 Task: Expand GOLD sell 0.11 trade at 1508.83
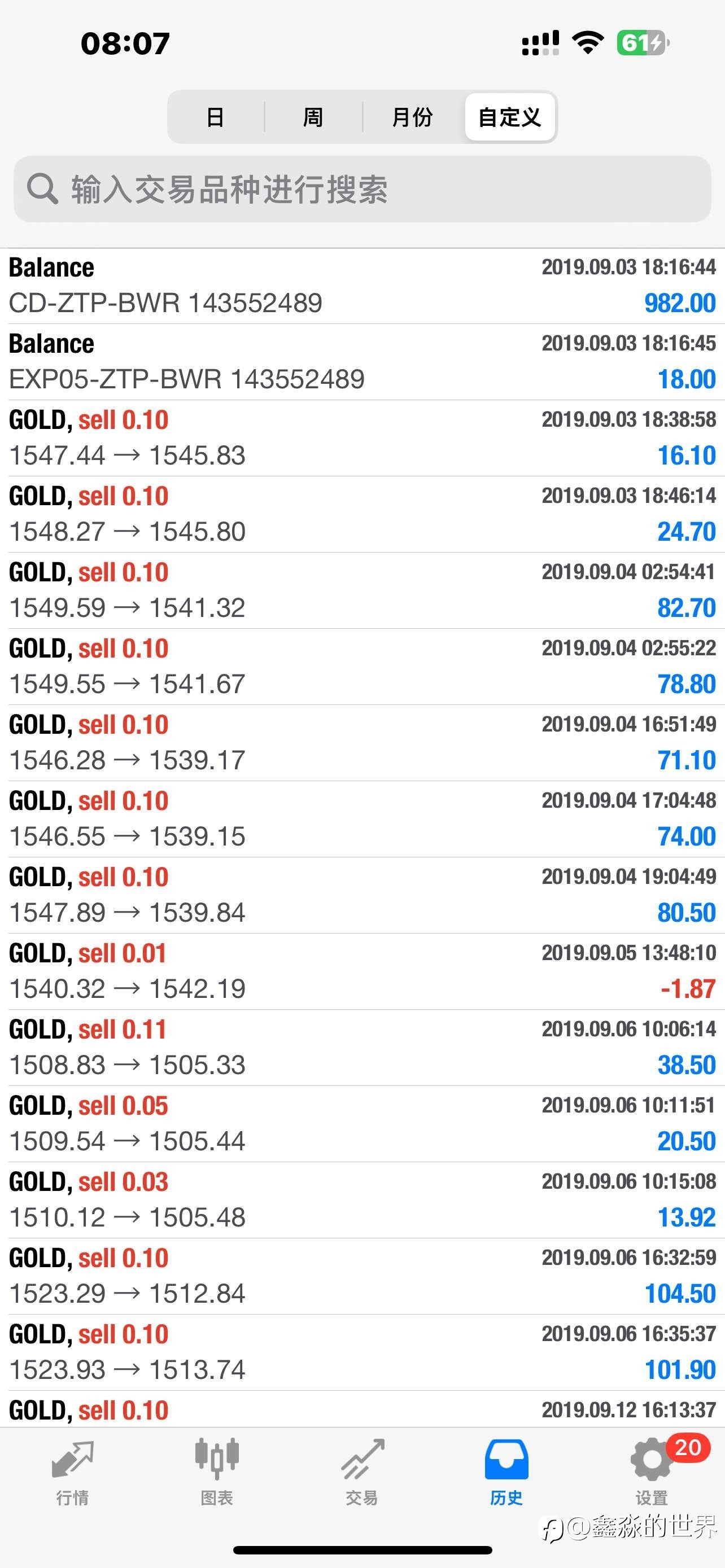point(362,1048)
